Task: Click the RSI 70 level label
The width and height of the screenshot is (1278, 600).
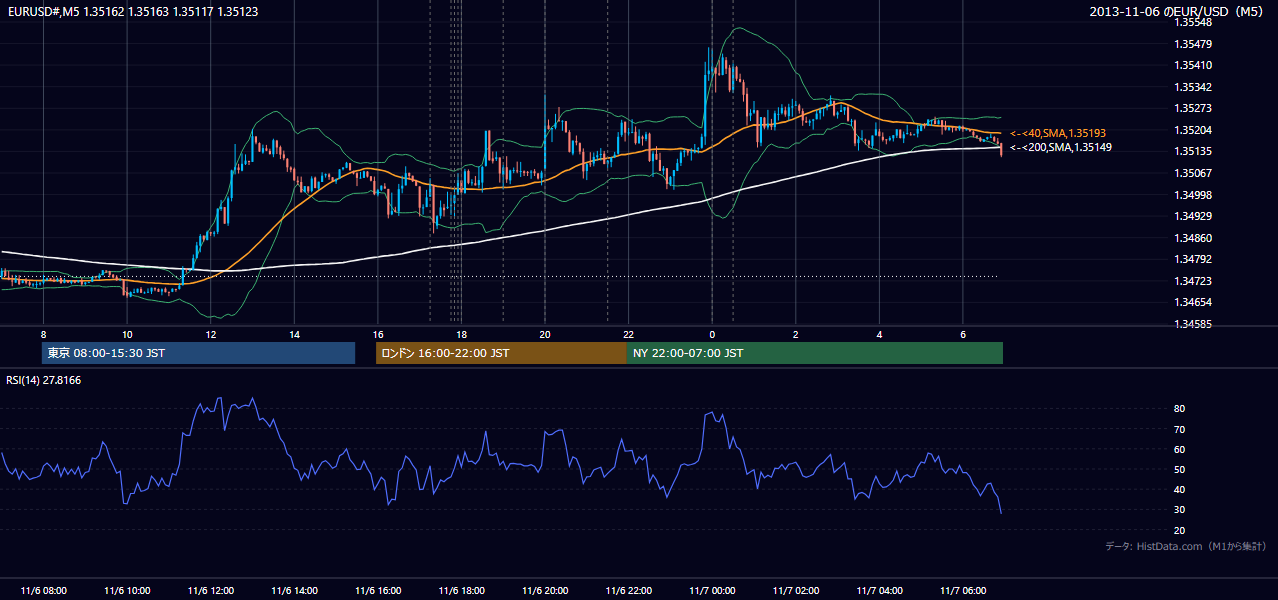Action: pyautogui.click(x=1180, y=429)
